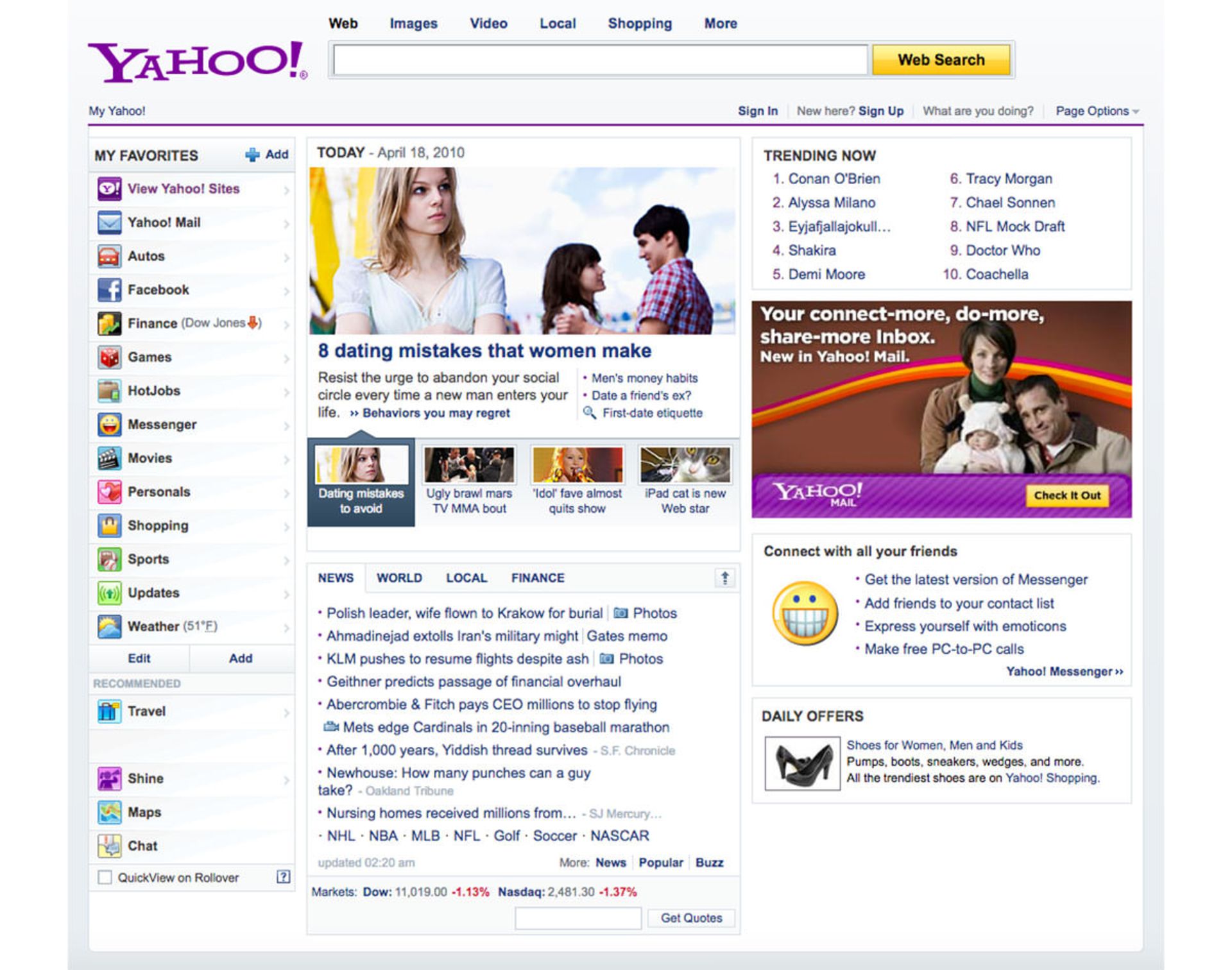The height and width of the screenshot is (970, 1232).
Task: Click the My Yahoo! link
Action: (x=117, y=111)
